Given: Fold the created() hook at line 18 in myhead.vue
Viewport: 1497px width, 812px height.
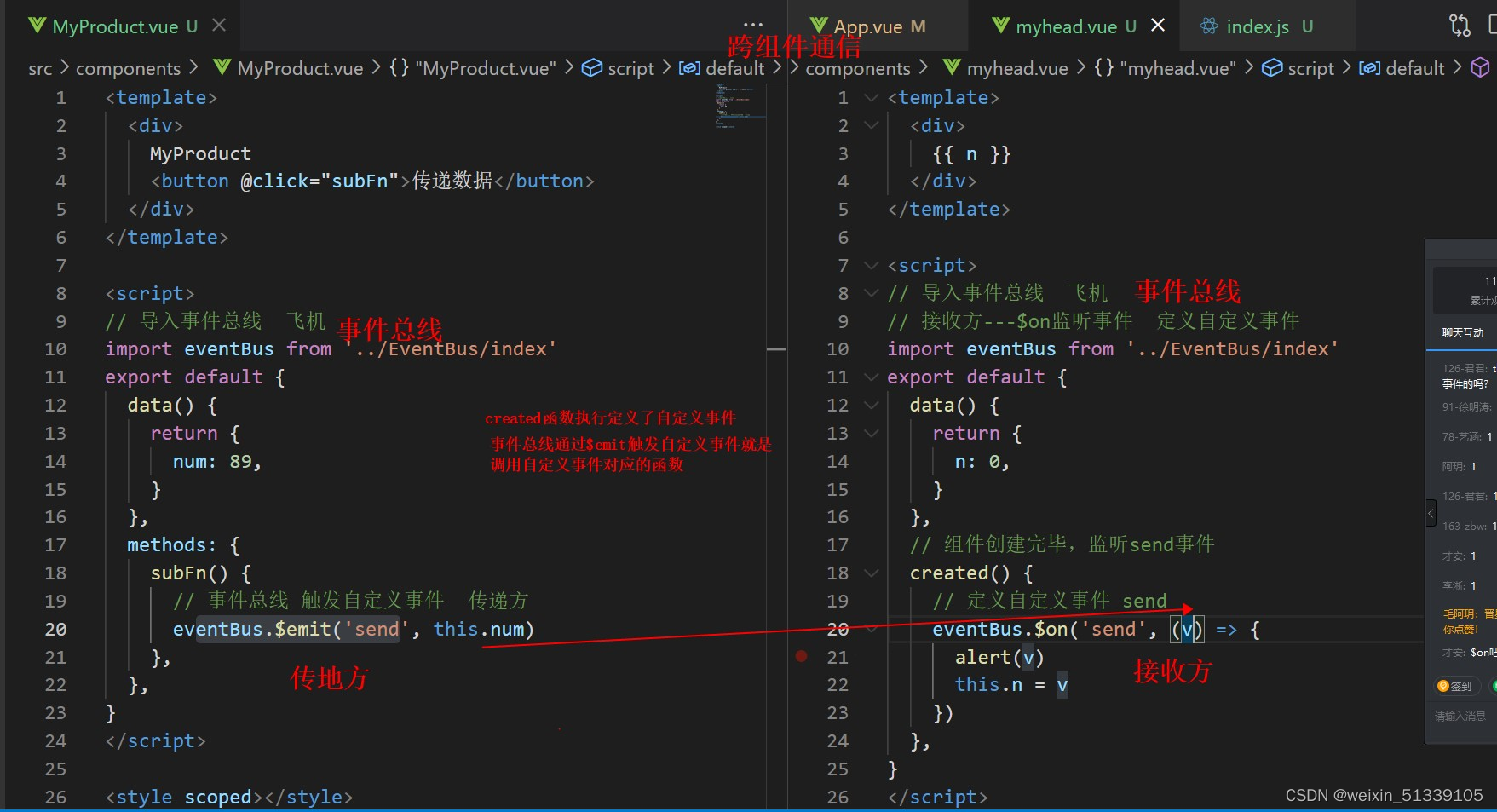Looking at the screenshot, I should (871, 573).
